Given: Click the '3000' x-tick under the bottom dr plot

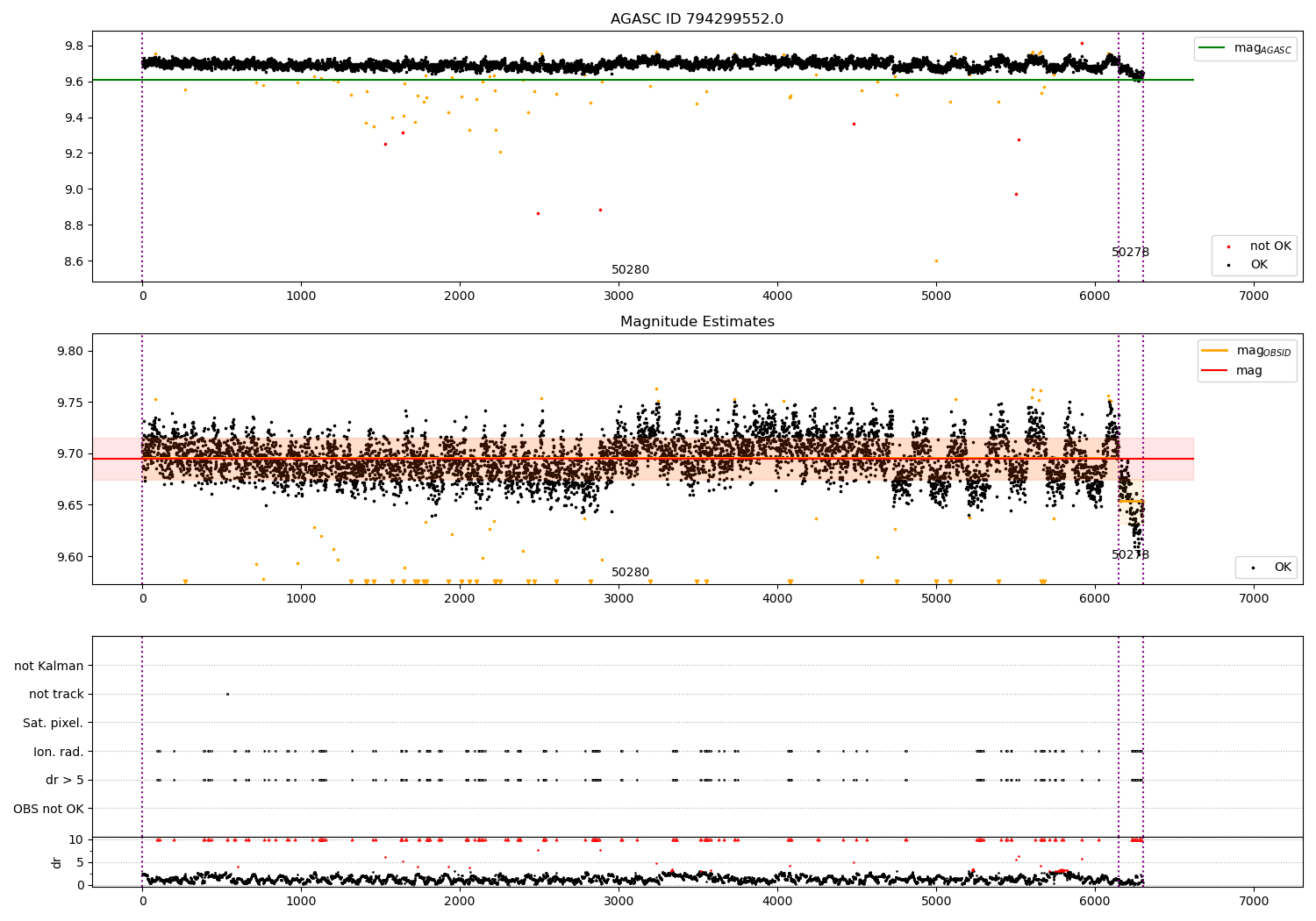Looking at the screenshot, I should pos(619,901).
